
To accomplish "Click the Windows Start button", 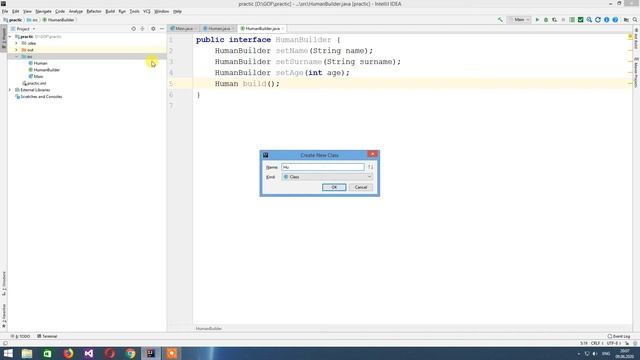I will click(8, 353).
